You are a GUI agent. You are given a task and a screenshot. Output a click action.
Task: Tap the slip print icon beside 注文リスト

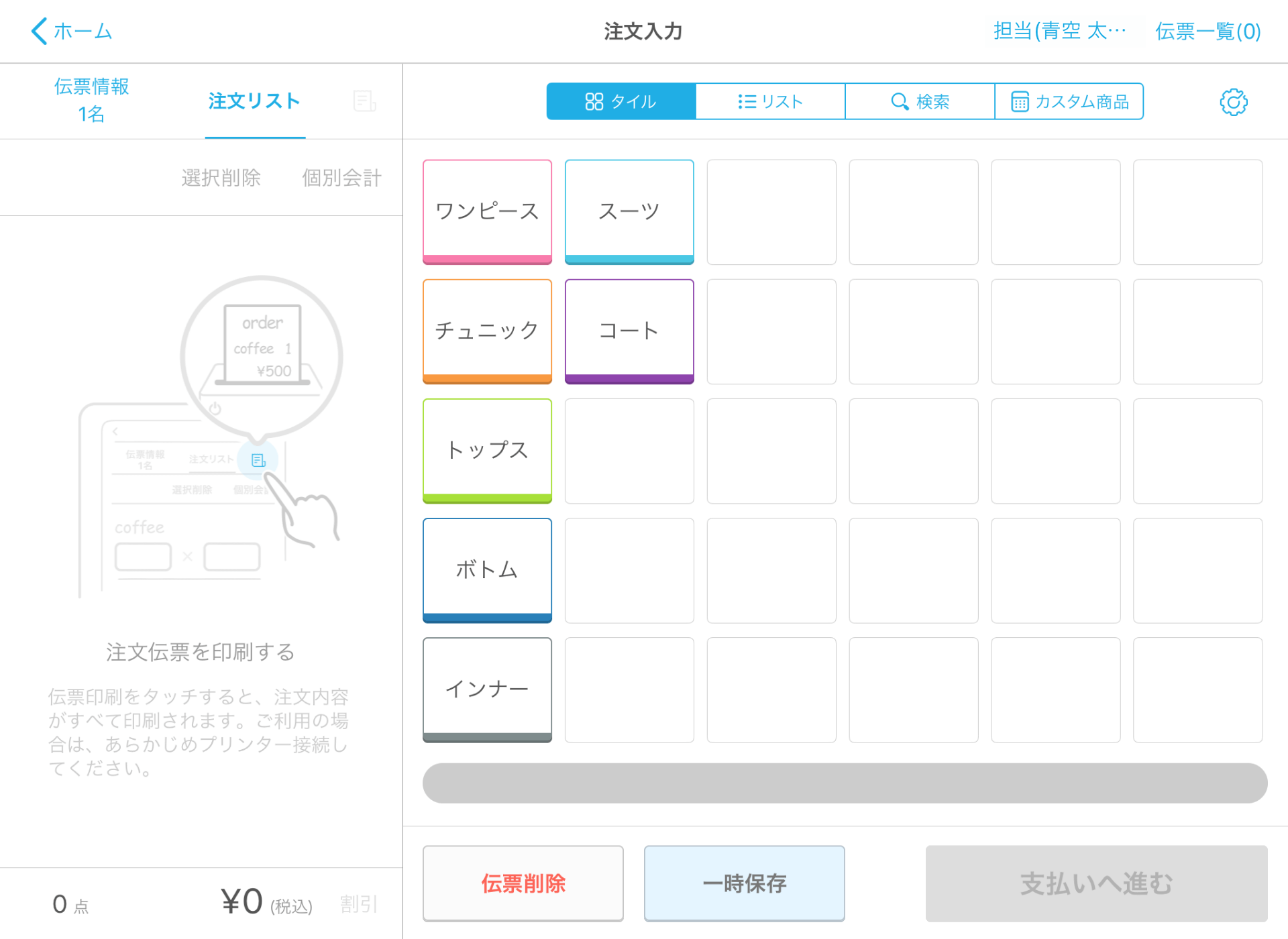coord(364,101)
